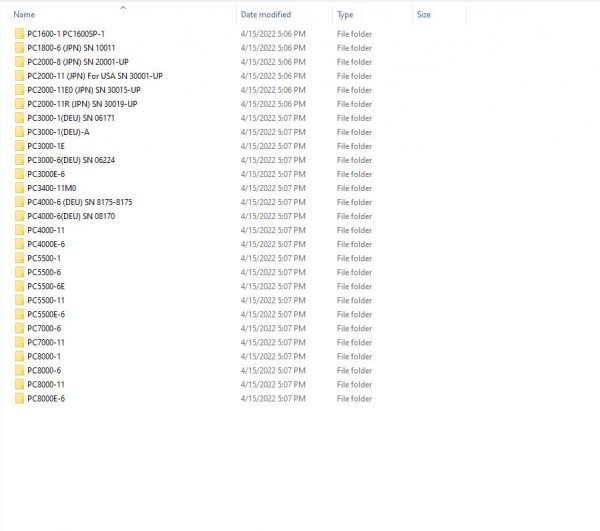Select the folder icon for PC4000-6(DEU) SN 08170

pos(20,216)
